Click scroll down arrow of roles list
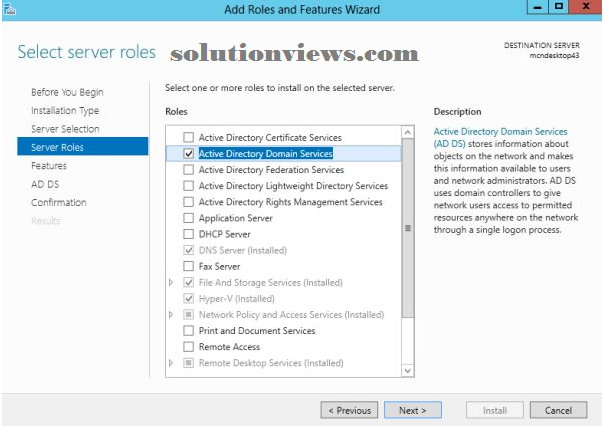Screen dimensions: 603x426 coord(408,371)
